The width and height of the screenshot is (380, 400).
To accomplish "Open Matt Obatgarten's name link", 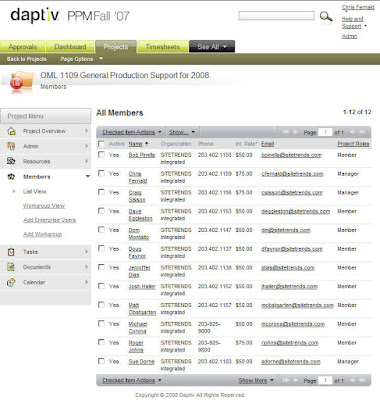I will coord(142,309).
